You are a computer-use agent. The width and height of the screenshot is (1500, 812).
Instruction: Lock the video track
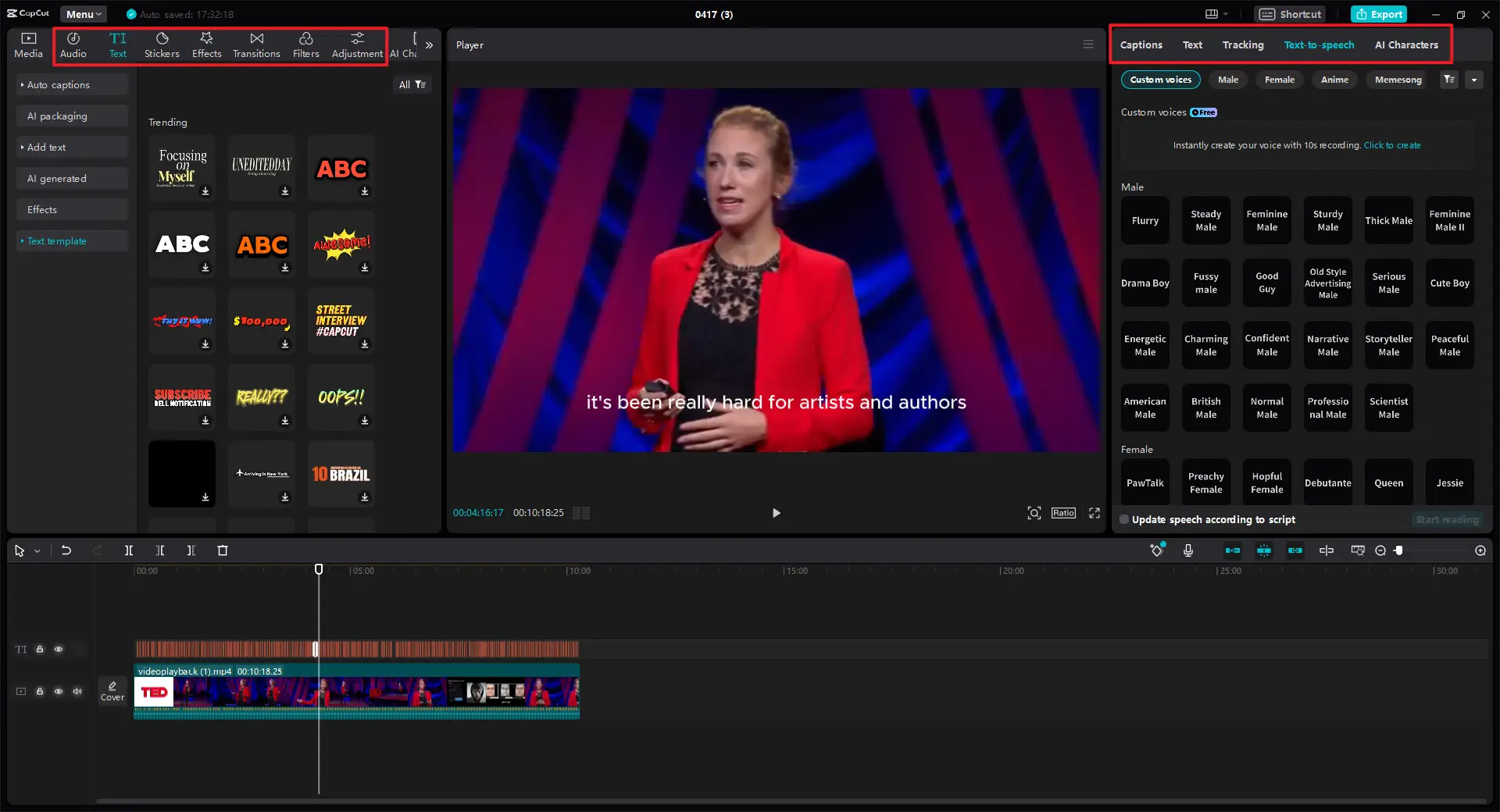coord(40,691)
